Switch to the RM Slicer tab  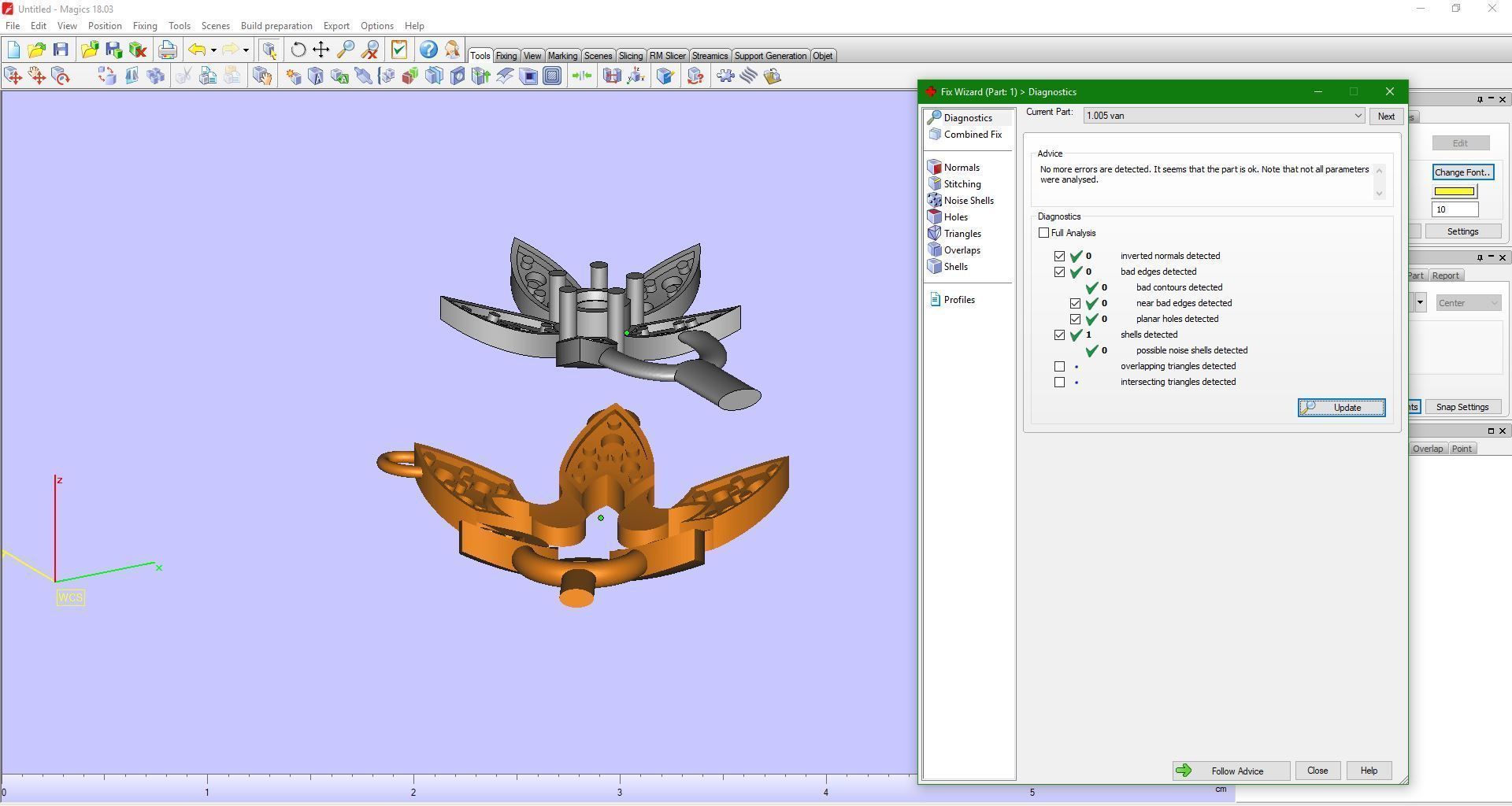click(x=667, y=56)
